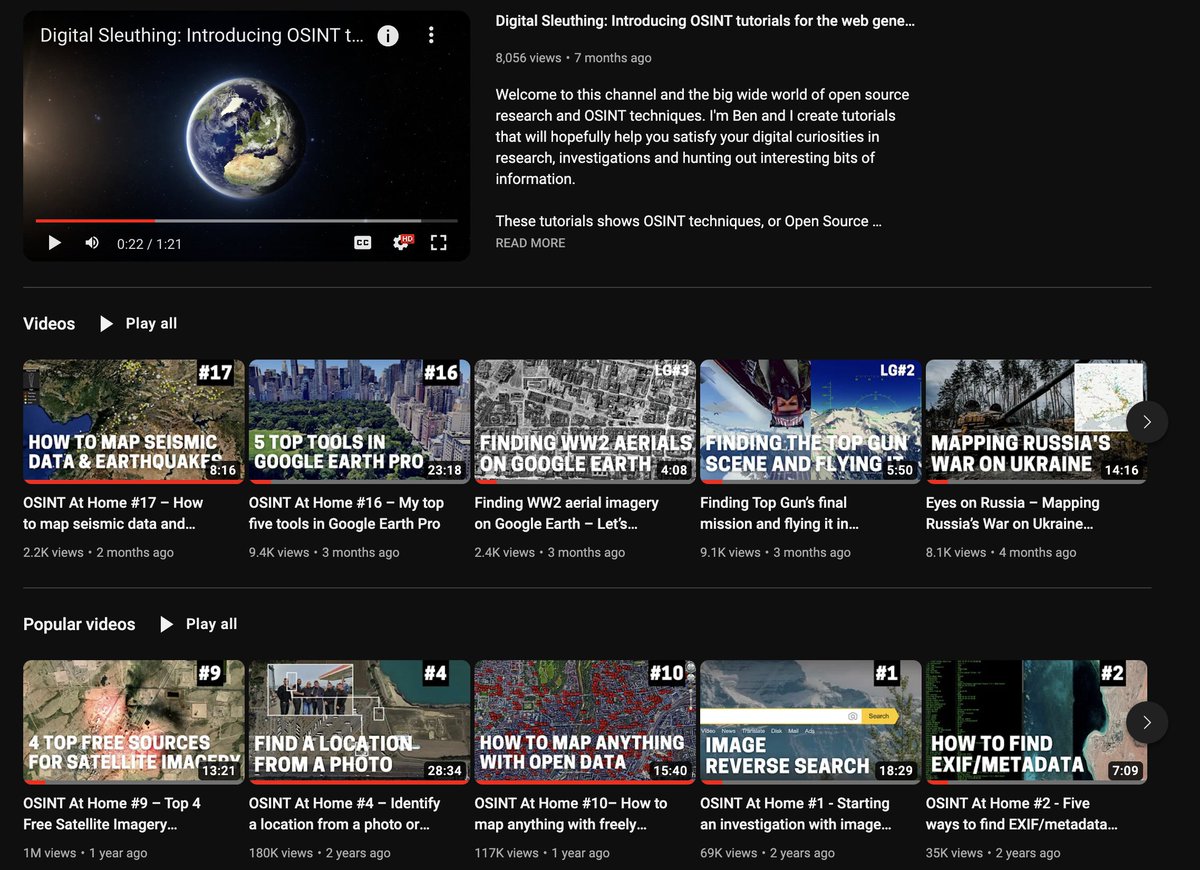
Task: Click the OSINT At Home #17 video title
Action: tap(113, 513)
